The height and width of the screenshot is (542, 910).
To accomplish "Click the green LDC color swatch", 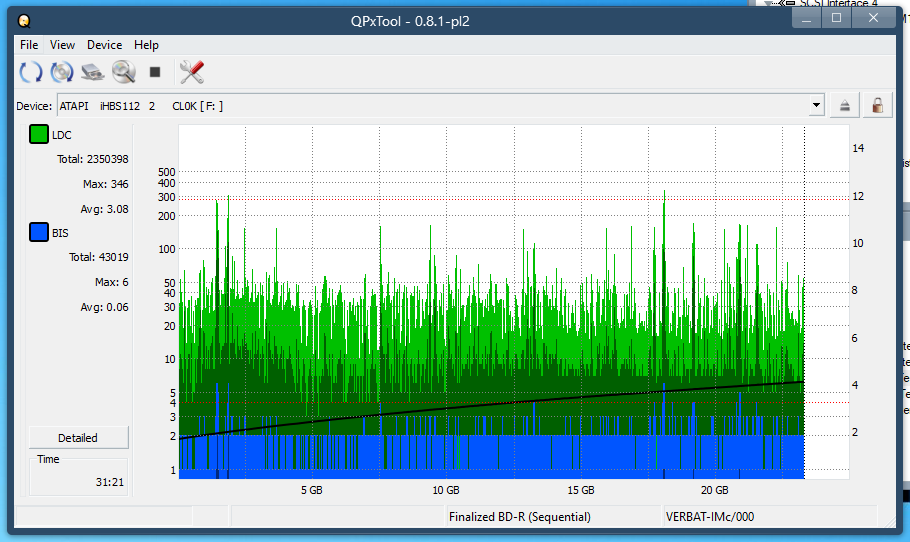I will click(x=39, y=135).
